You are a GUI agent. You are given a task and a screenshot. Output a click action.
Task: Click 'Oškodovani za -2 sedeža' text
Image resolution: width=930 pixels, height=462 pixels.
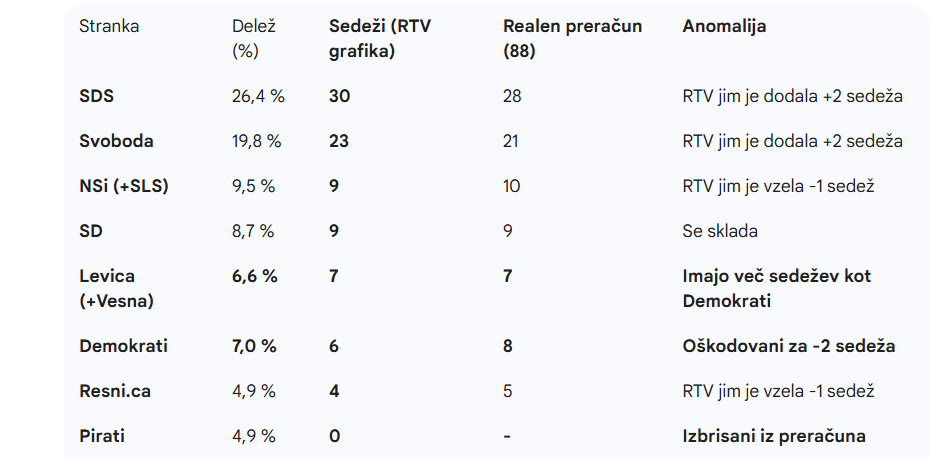click(x=788, y=346)
